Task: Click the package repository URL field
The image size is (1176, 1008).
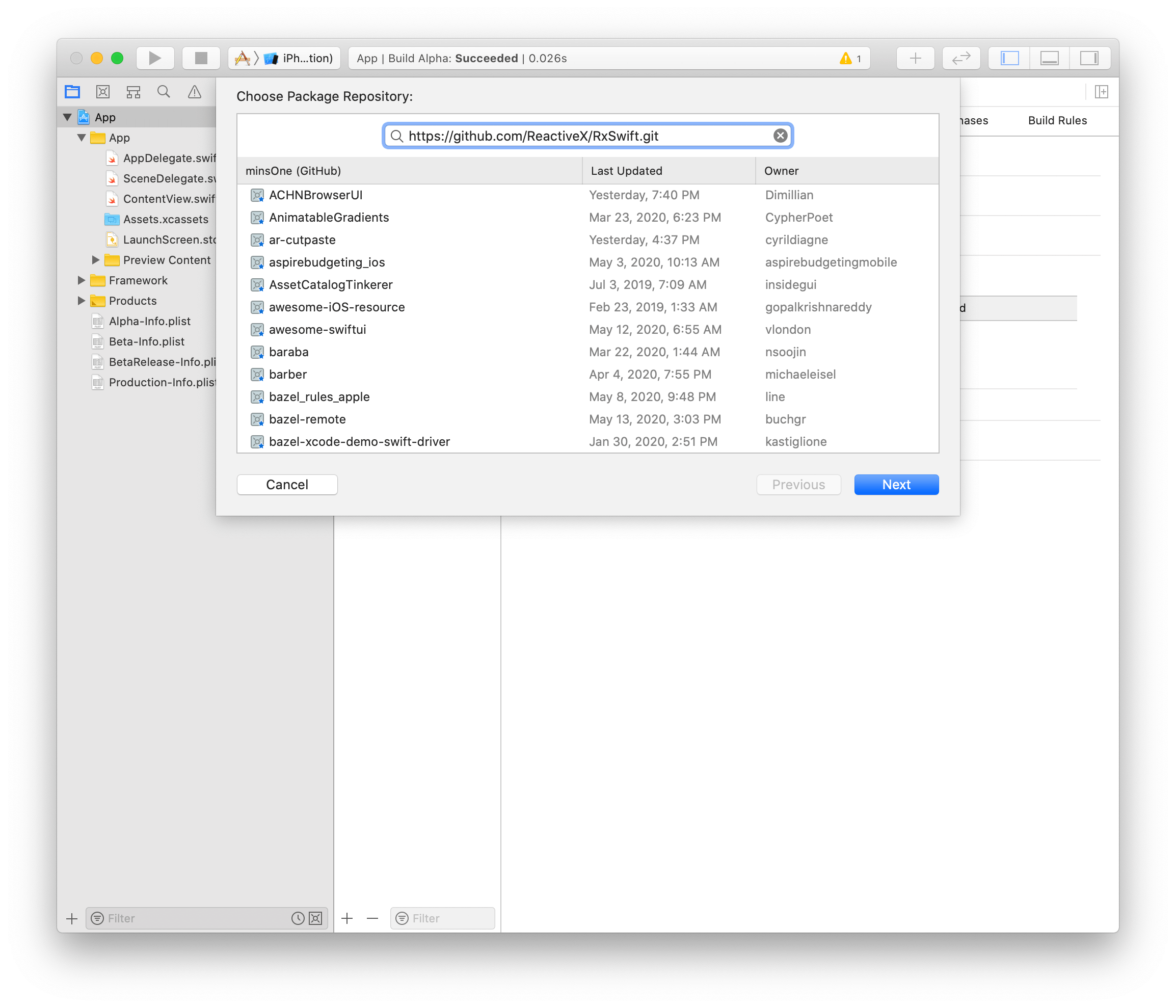Action: [587, 136]
